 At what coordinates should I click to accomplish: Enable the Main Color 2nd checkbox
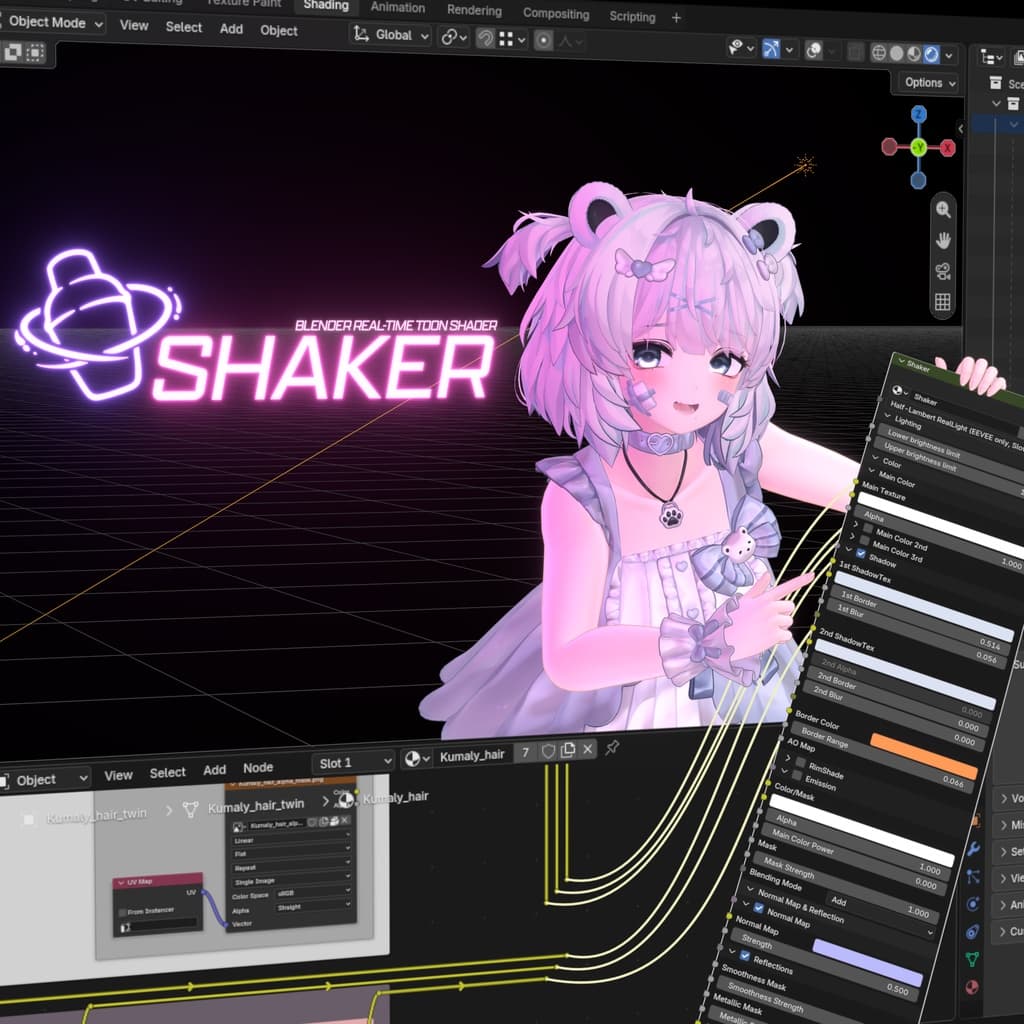[868, 528]
